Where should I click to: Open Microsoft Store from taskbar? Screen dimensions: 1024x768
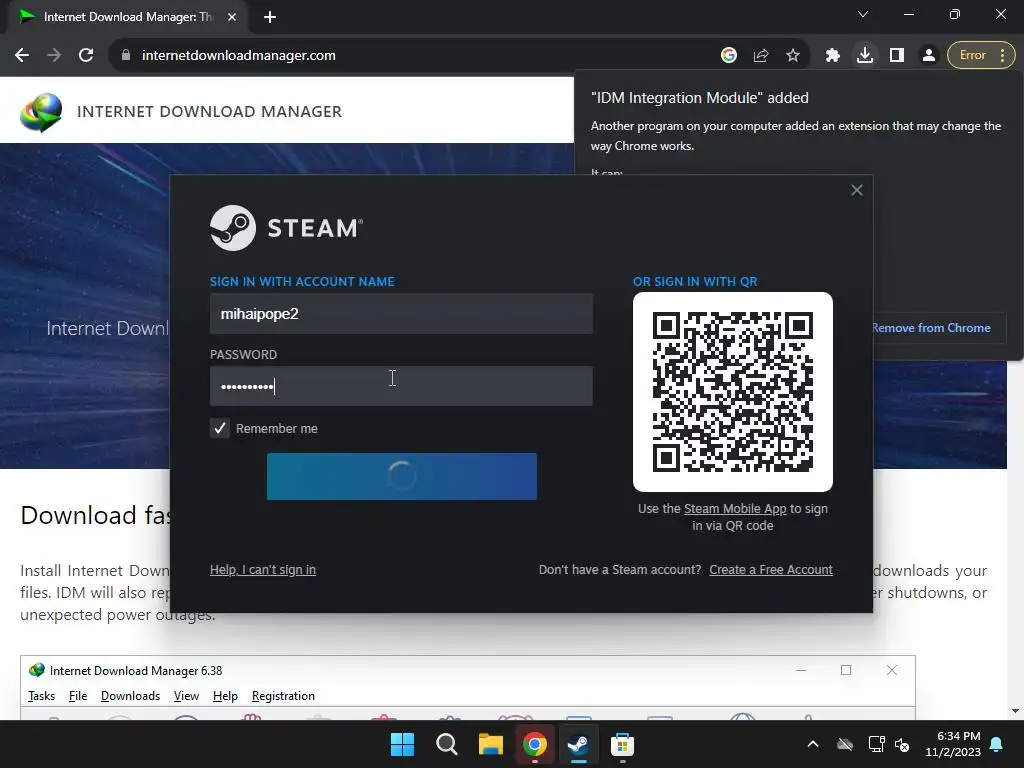click(622, 744)
